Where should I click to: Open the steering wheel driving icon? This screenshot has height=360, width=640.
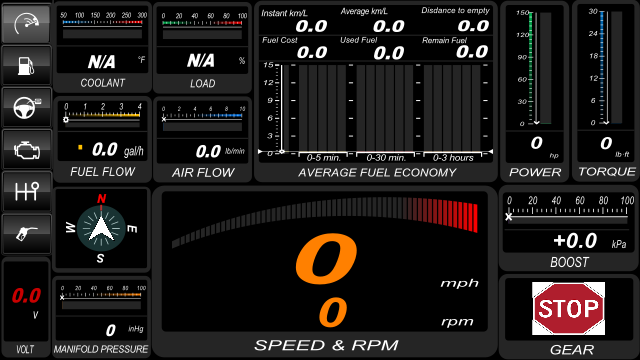tap(27, 107)
